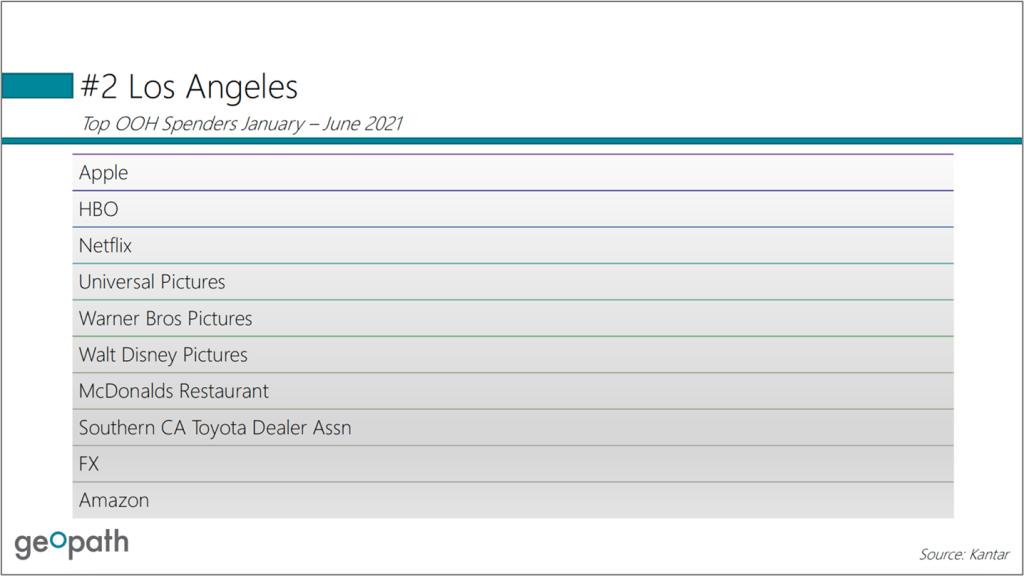Screen dimensions: 1024x576
Task: Click the teal divider line under the subtitle
Action: [x=512, y=141]
